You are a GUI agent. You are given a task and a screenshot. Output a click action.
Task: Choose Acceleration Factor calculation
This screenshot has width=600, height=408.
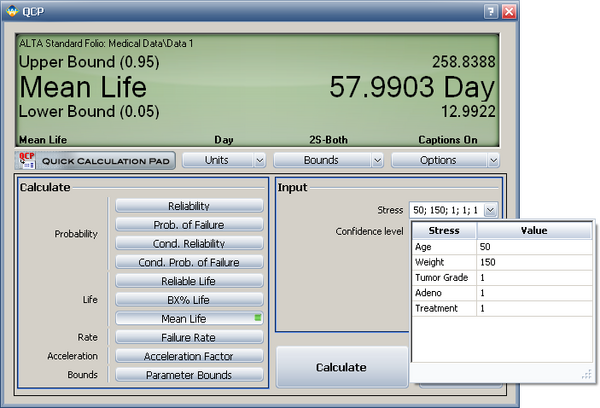(x=189, y=356)
